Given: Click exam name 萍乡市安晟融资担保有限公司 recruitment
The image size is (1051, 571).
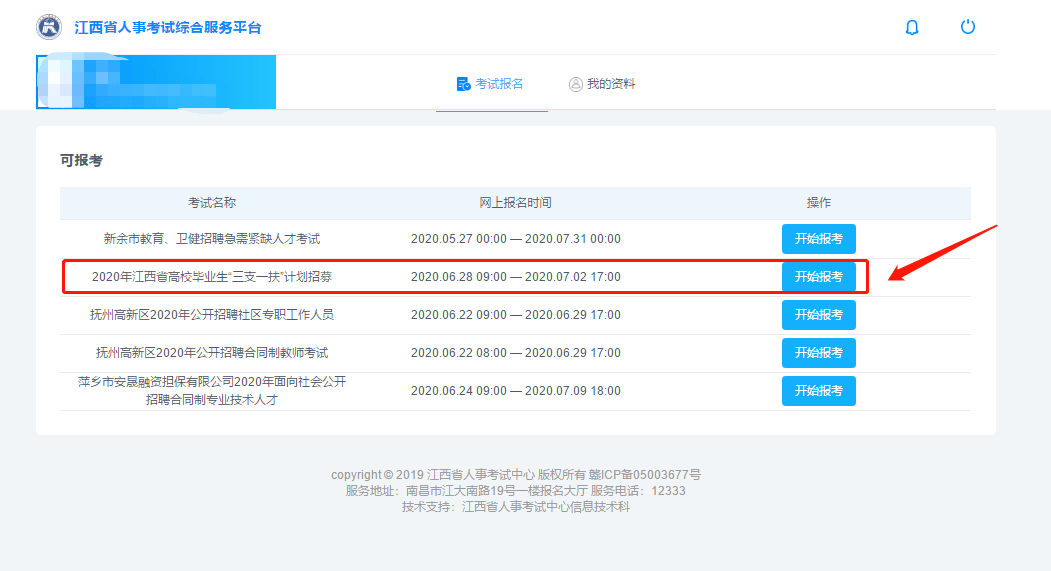Looking at the screenshot, I should tap(212, 391).
